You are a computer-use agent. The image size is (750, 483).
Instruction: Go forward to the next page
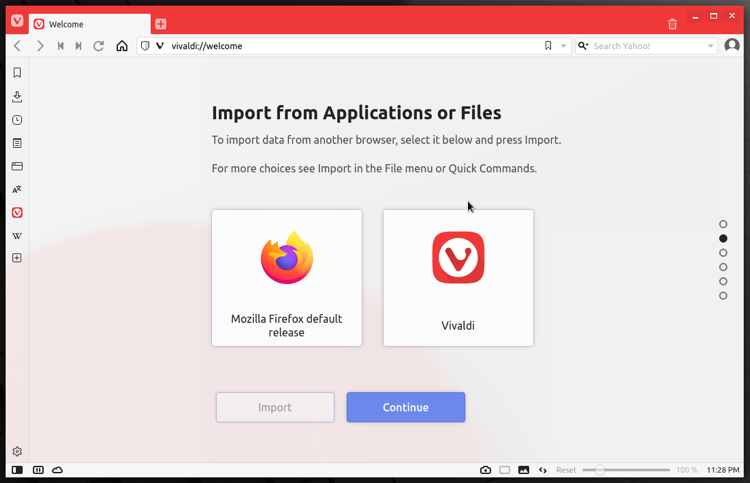(40, 46)
